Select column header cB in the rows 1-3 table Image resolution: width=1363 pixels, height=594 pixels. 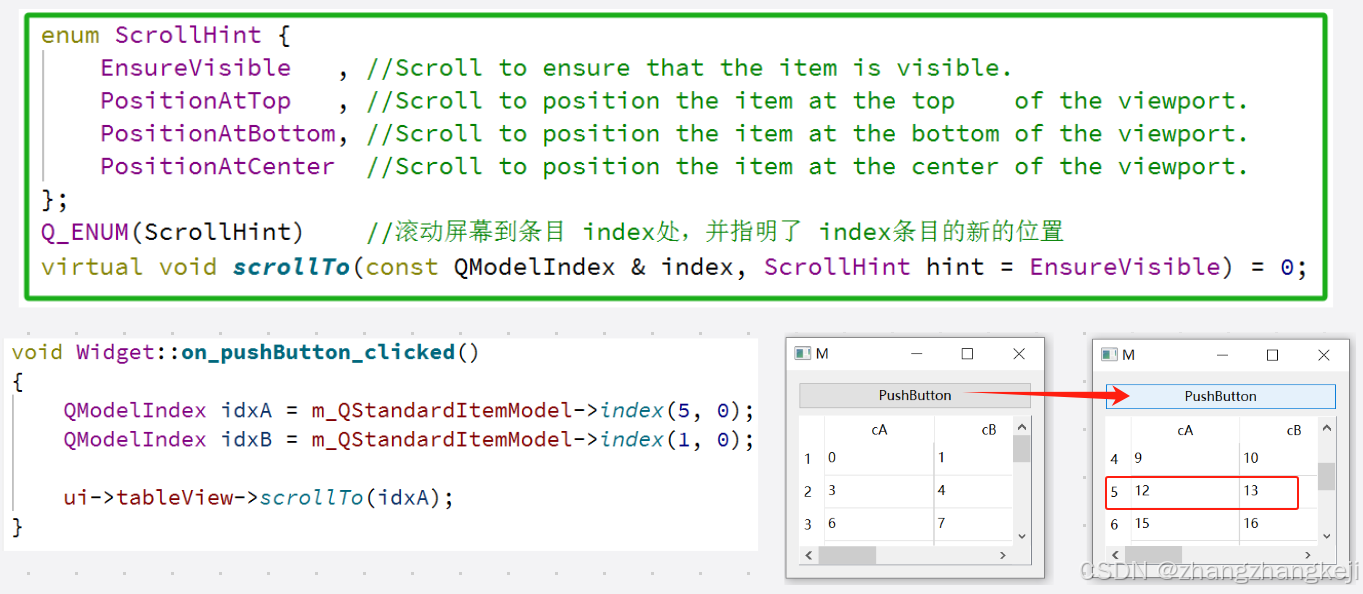click(974, 430)
